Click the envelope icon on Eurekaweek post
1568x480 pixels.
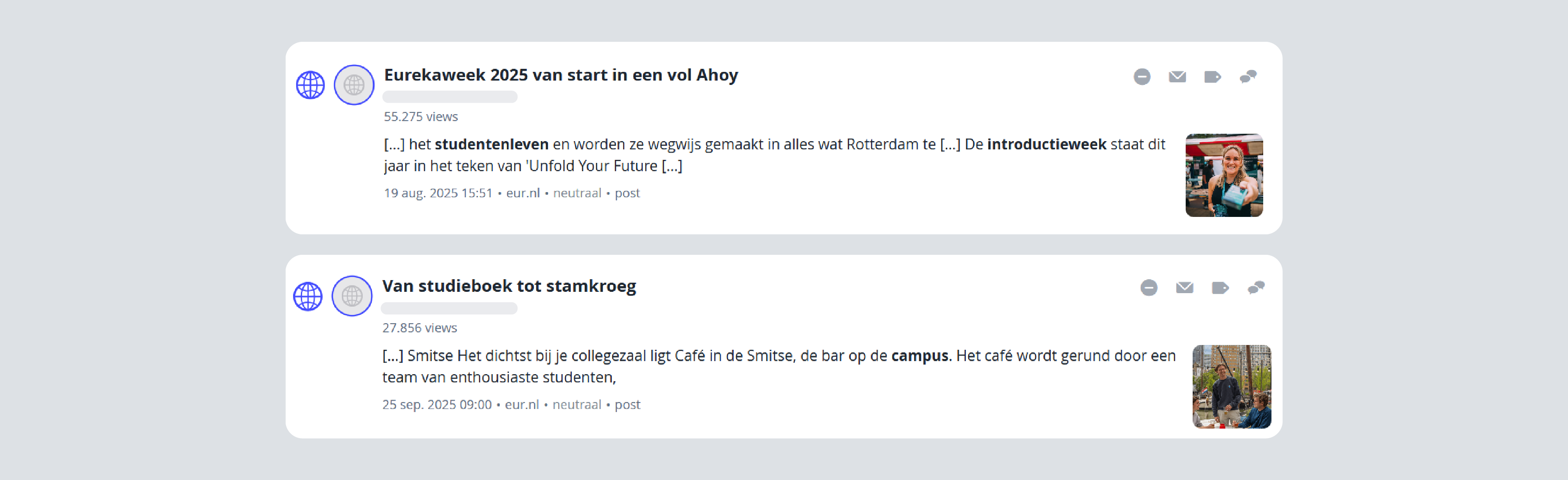click(1177, 77)
